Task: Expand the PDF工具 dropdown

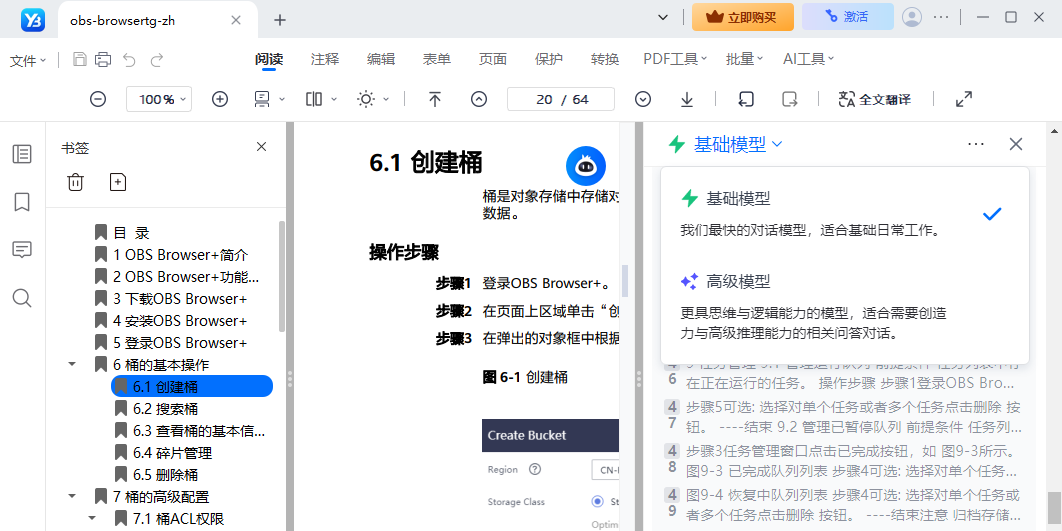Action: point(675,59)
